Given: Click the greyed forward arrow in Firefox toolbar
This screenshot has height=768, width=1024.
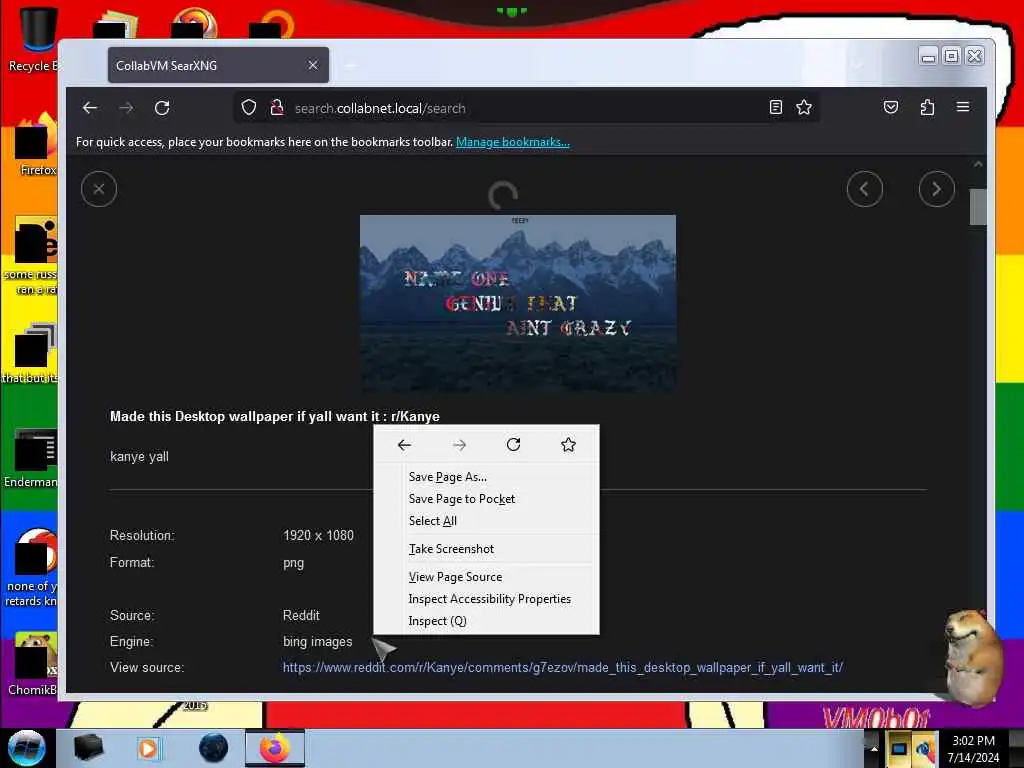Looking at the screenshot, I should [126, 108].
